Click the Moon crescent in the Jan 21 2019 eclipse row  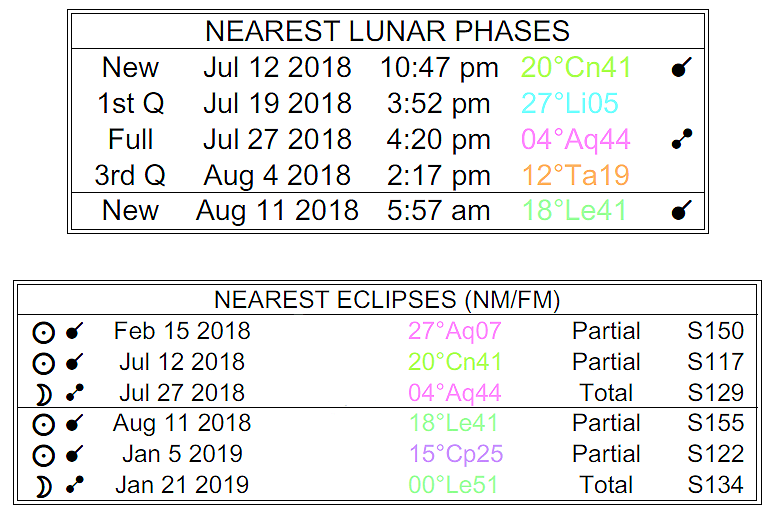pos(43,486)
